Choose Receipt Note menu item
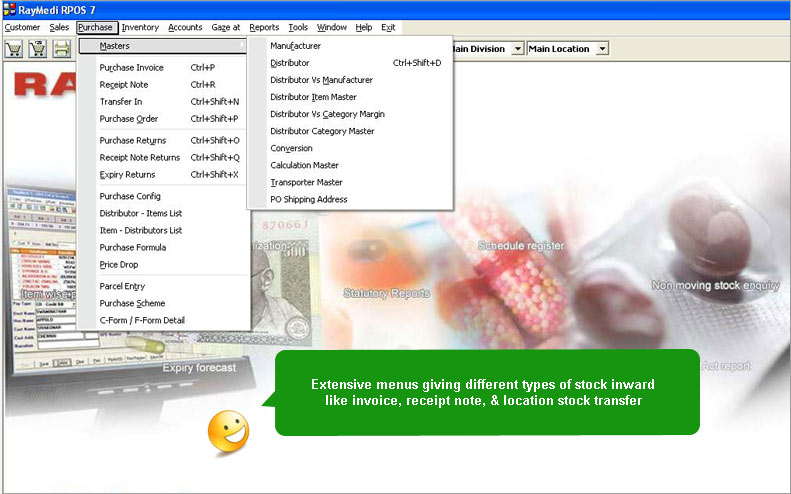Viewport: 791px width, 494px height. [x=125, y=84]
